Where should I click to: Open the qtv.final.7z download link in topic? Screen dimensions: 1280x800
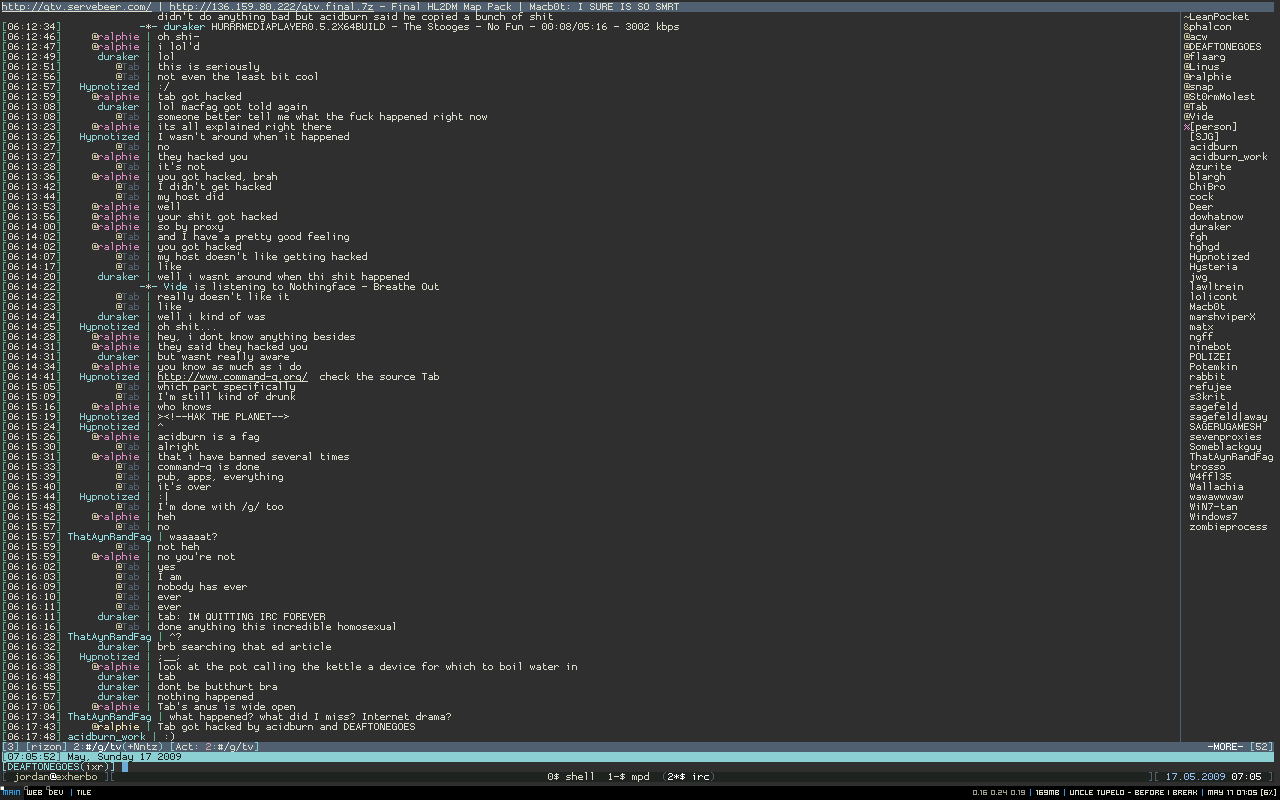pyautogui.click(x=271, y=6)
